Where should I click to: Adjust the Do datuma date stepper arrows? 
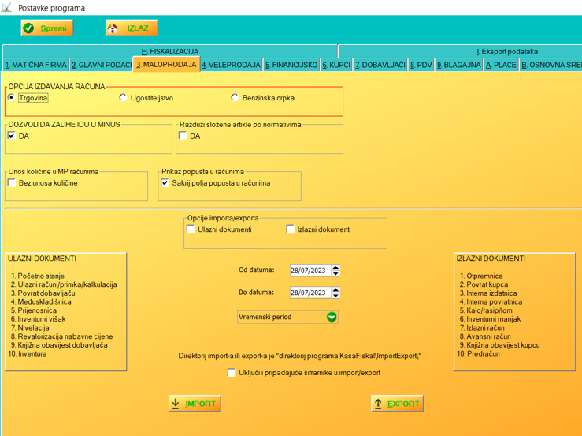coord(336,293)
